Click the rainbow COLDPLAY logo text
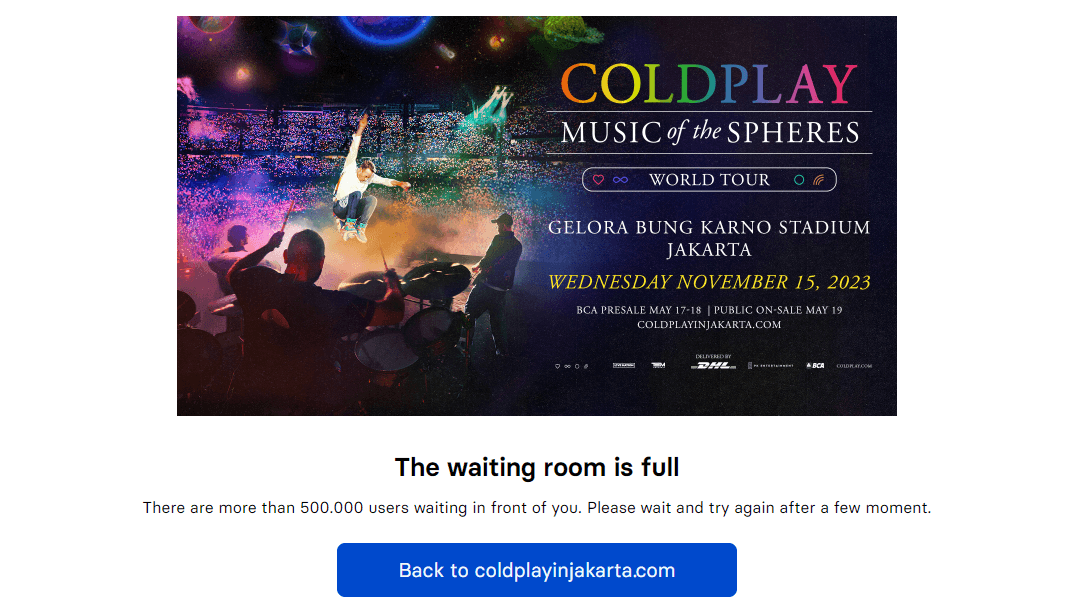Image resolution: width=1077 pixels, height=606 pixels. pos(709,85)
